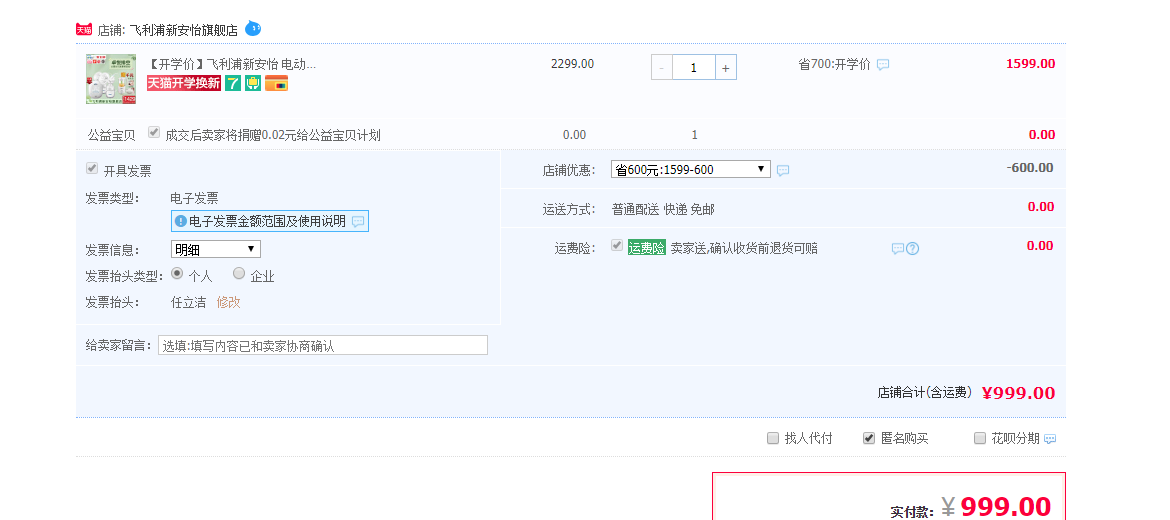Open the 店铺优惠 省600元 dropdown
Screen dimensions: 1170x520
tap(691, 169)
